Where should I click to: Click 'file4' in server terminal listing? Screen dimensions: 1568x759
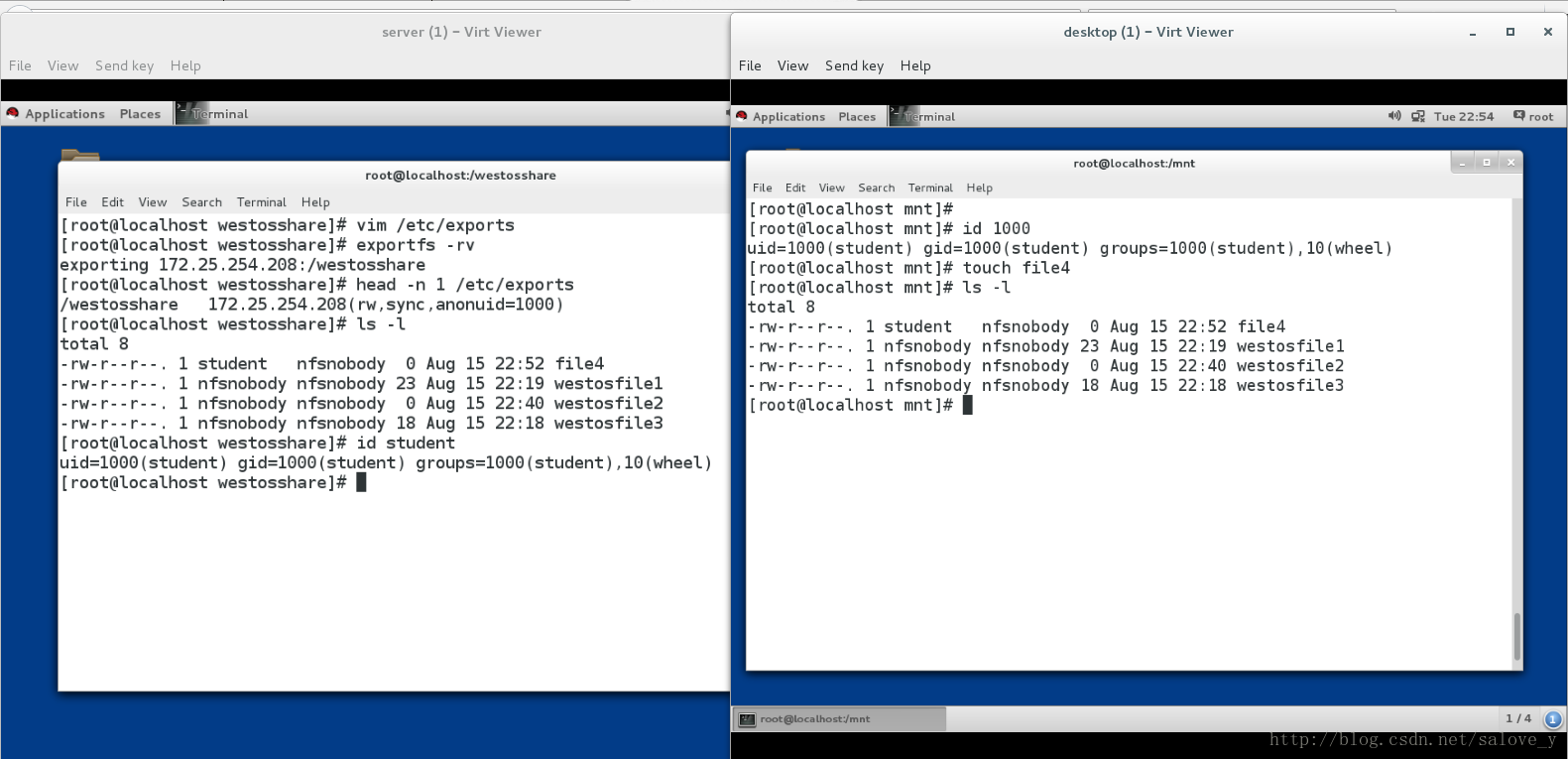pyautogui.click(x=579, y=364)
